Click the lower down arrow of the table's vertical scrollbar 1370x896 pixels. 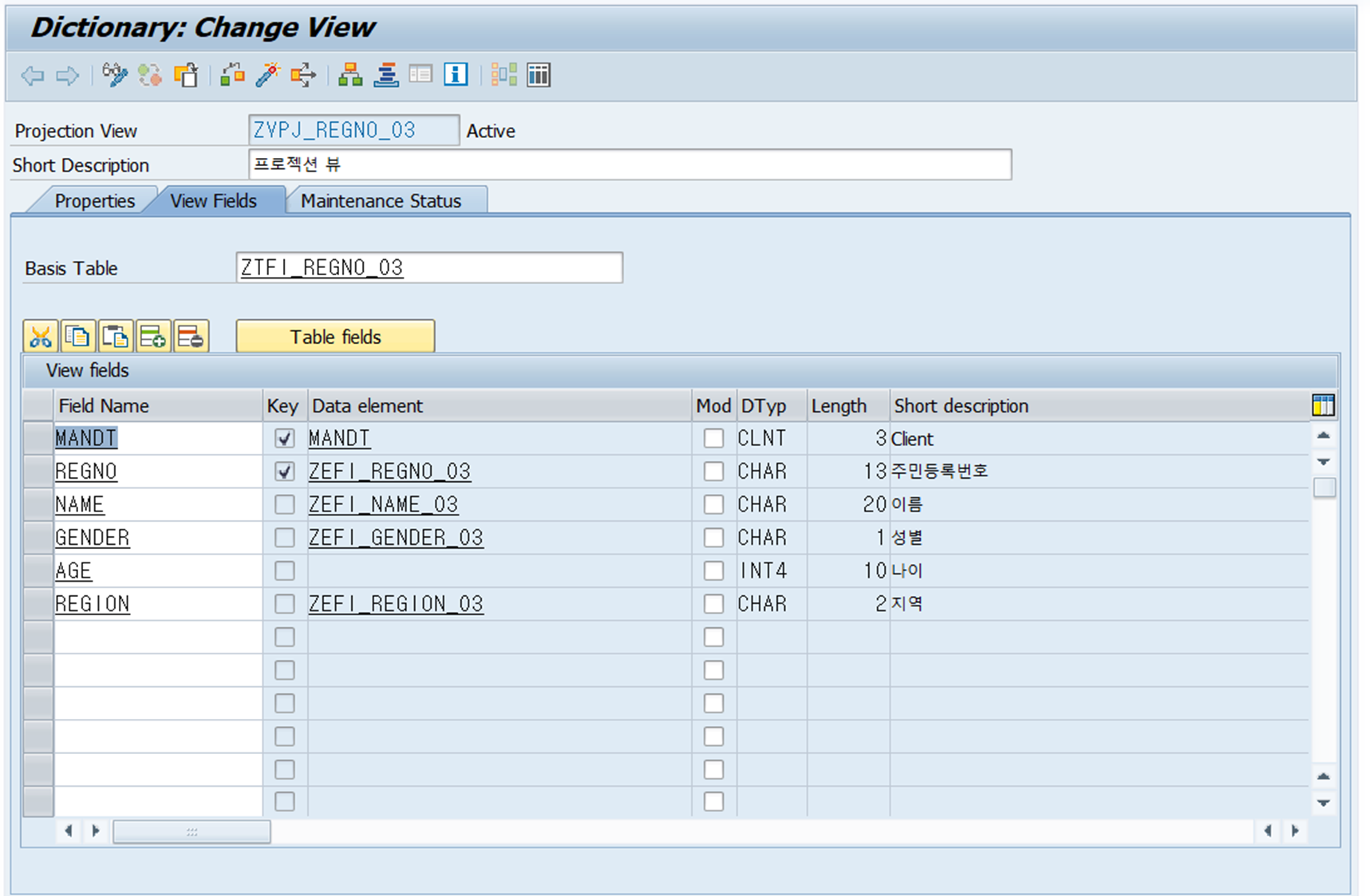pos(1323,803)
